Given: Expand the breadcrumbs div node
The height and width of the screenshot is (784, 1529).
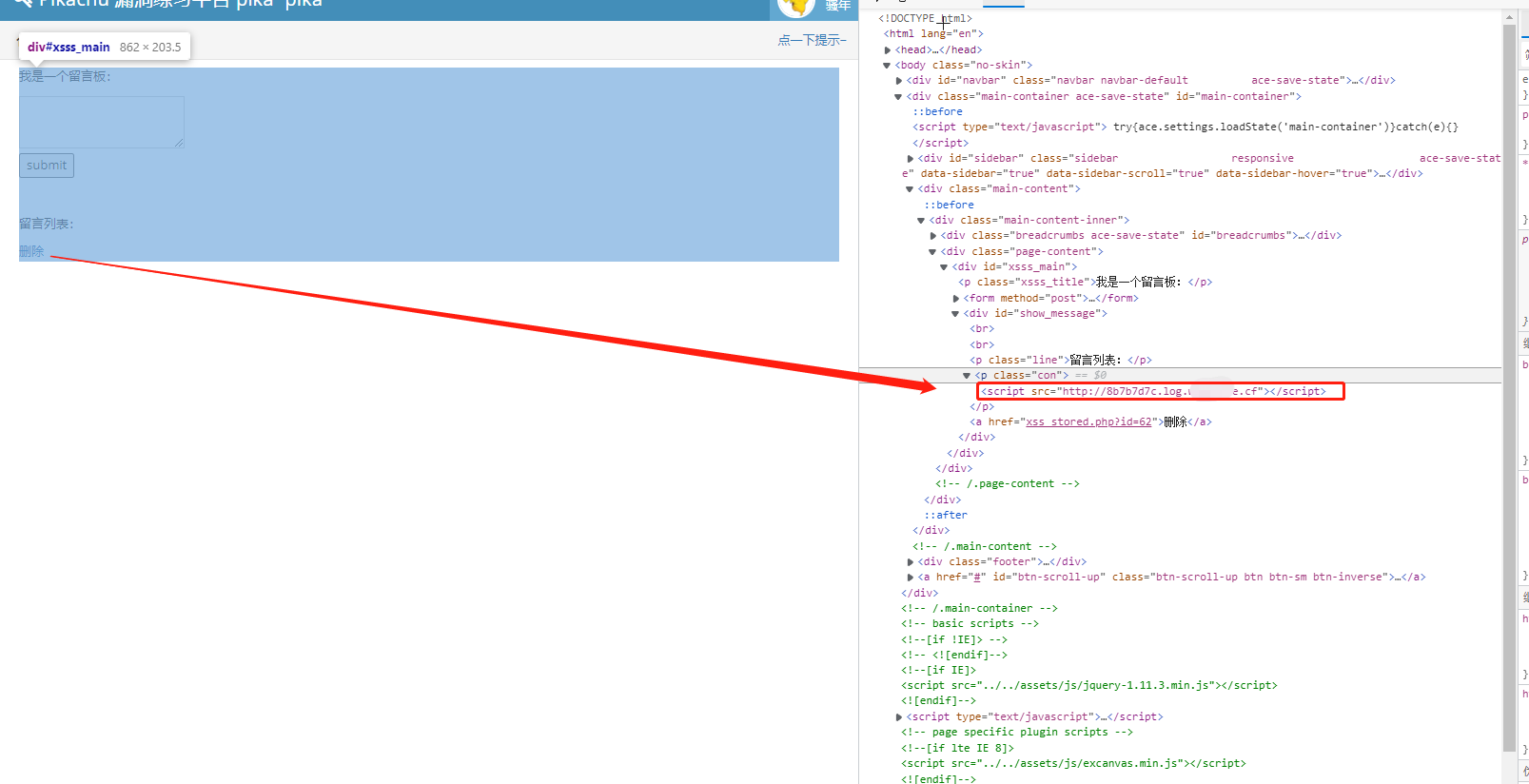Looking at the screenshot, I should [x=933, y=236].
